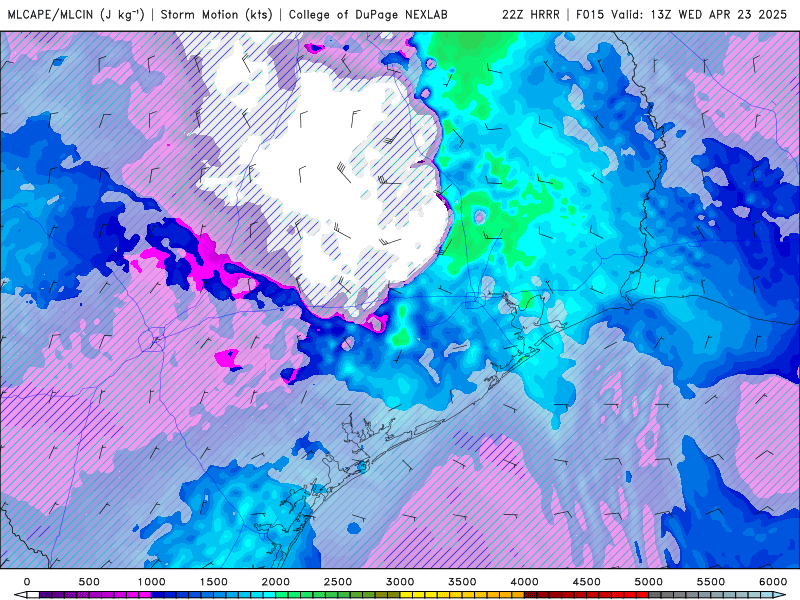Click the 2500 label on the color scale
The height and width of the screenshot is (600, 800).
(x=338, y=582)
